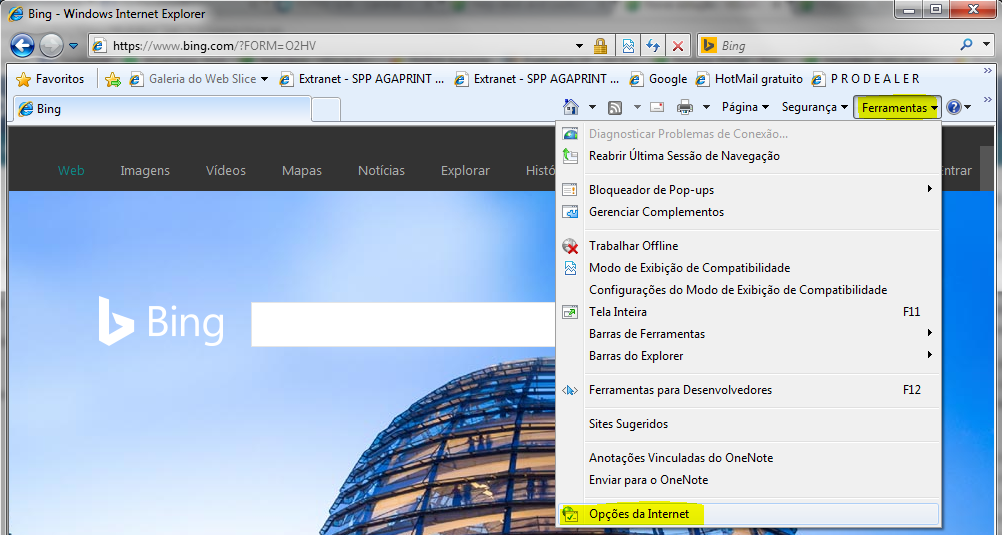This screenshot has width=1002, height=535.
Task: Choose Reabrir Última Sessão de Navegação
Action: [x=748, y=156]
